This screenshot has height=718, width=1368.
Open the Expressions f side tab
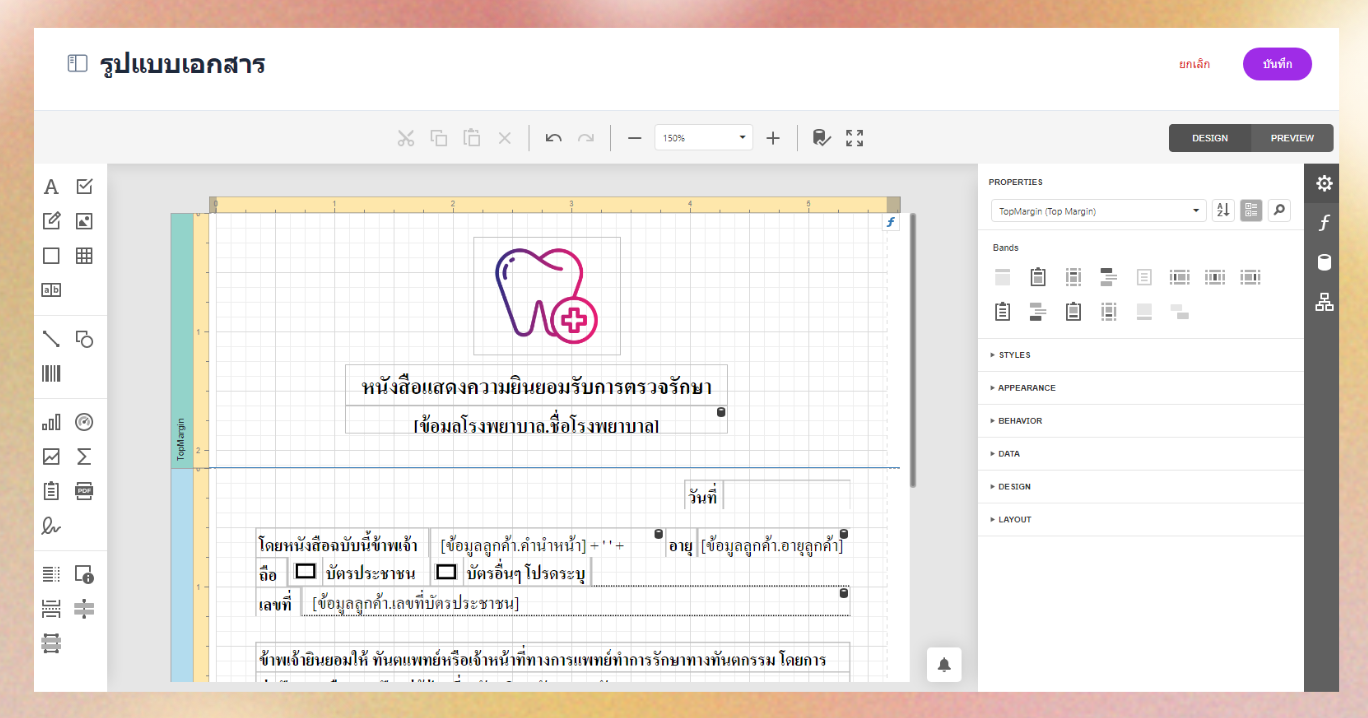(1324, 223)
